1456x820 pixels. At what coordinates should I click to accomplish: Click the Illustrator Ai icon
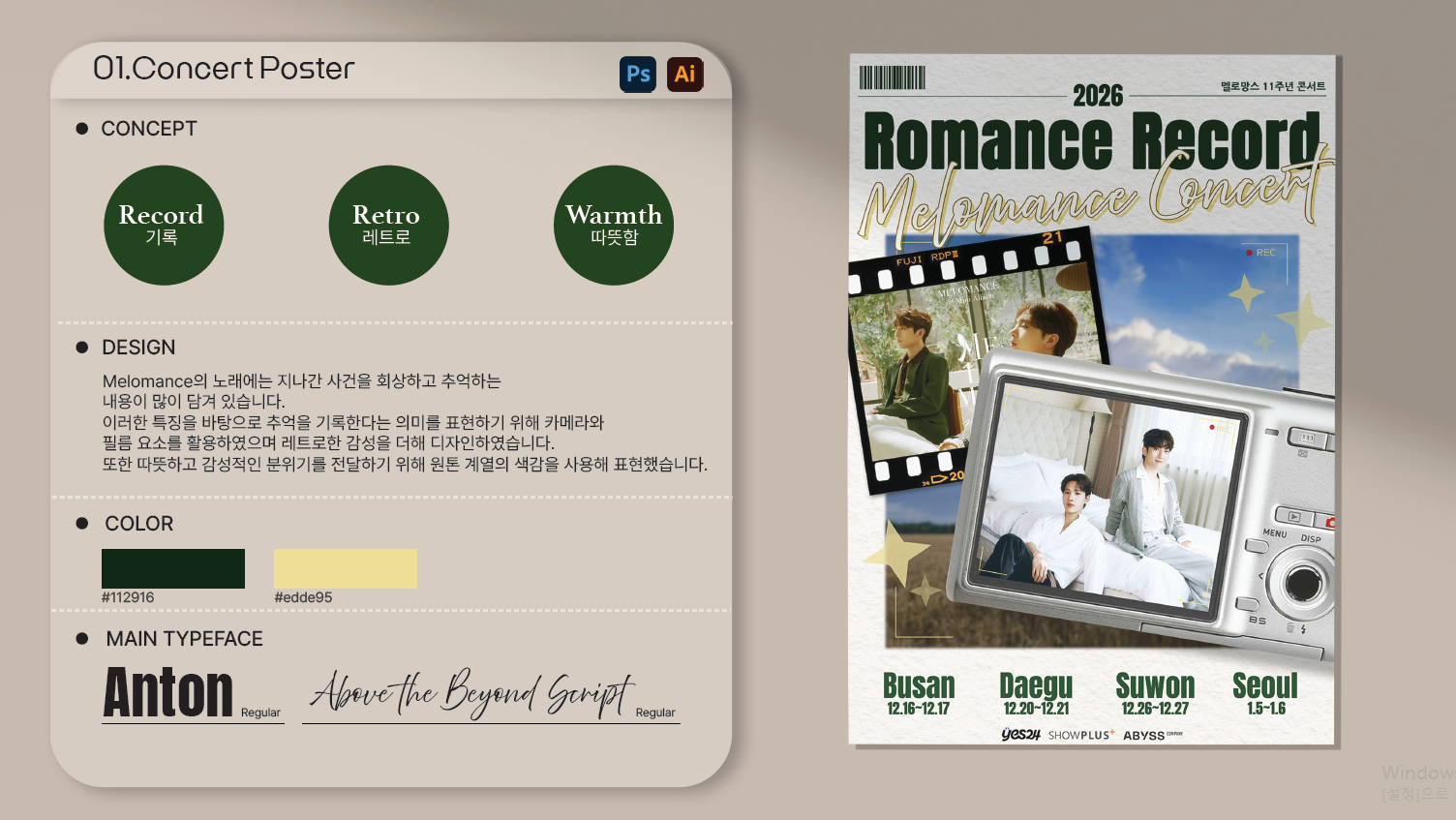685,75
